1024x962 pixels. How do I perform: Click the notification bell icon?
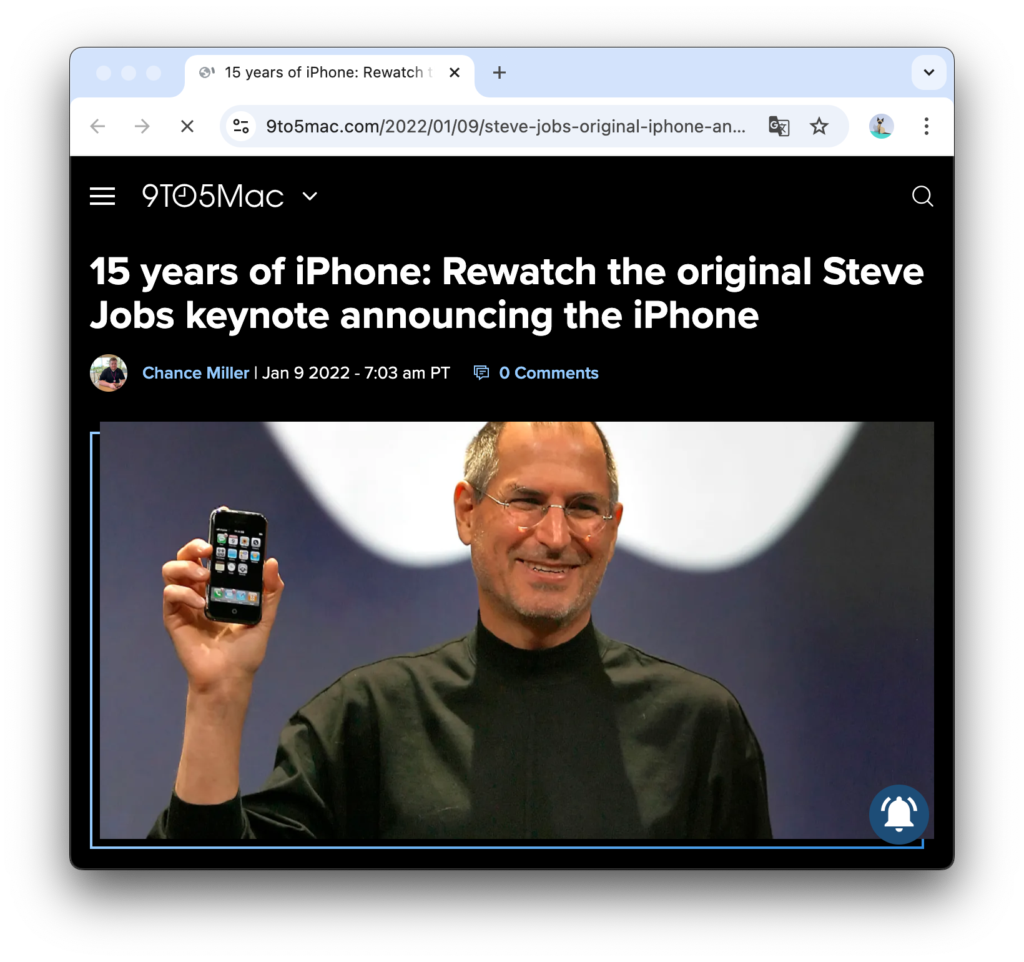click(899, 814)
